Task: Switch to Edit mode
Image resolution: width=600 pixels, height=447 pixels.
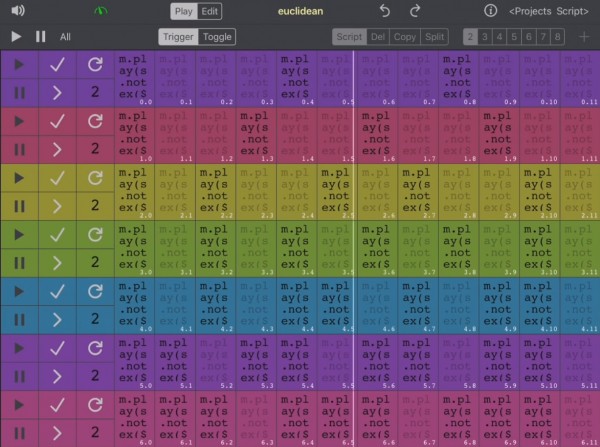Action: pyautogui.click(x=209, y=11)
